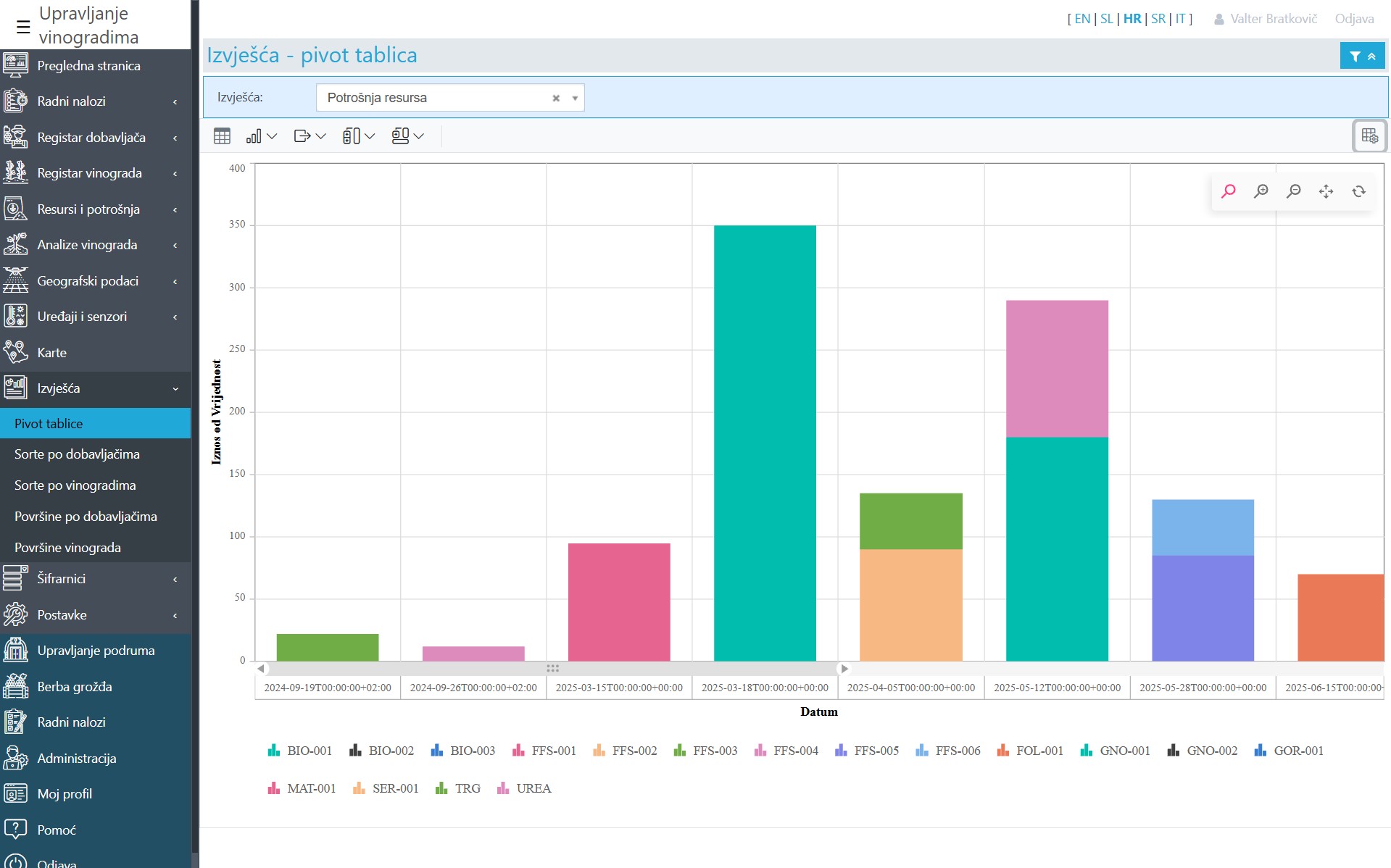The height and width of the screenshot is (868, 1391).
Task: Open the export options dropdown
Action: point(310,135)
